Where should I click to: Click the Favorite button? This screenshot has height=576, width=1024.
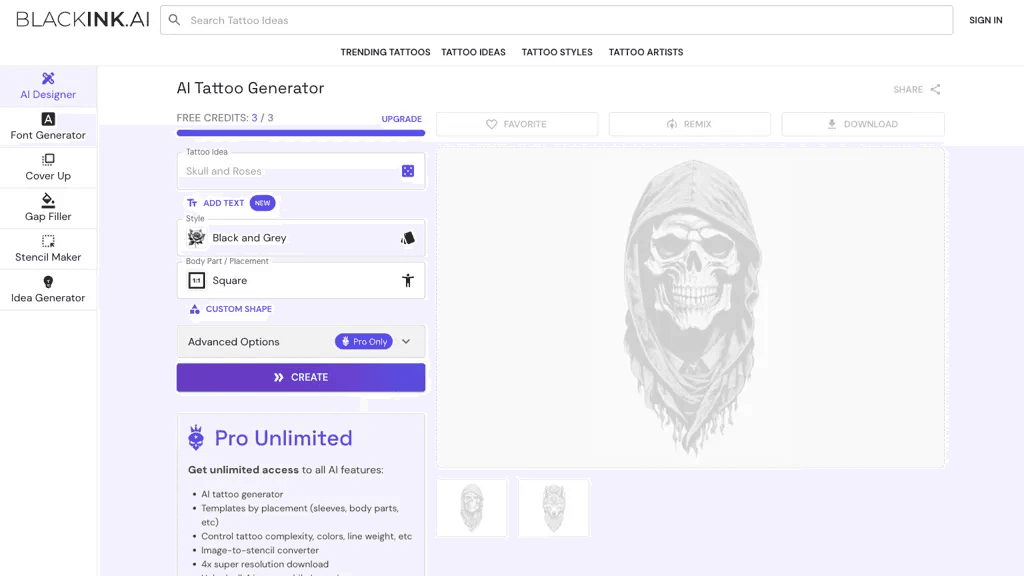tap(517, 124)
